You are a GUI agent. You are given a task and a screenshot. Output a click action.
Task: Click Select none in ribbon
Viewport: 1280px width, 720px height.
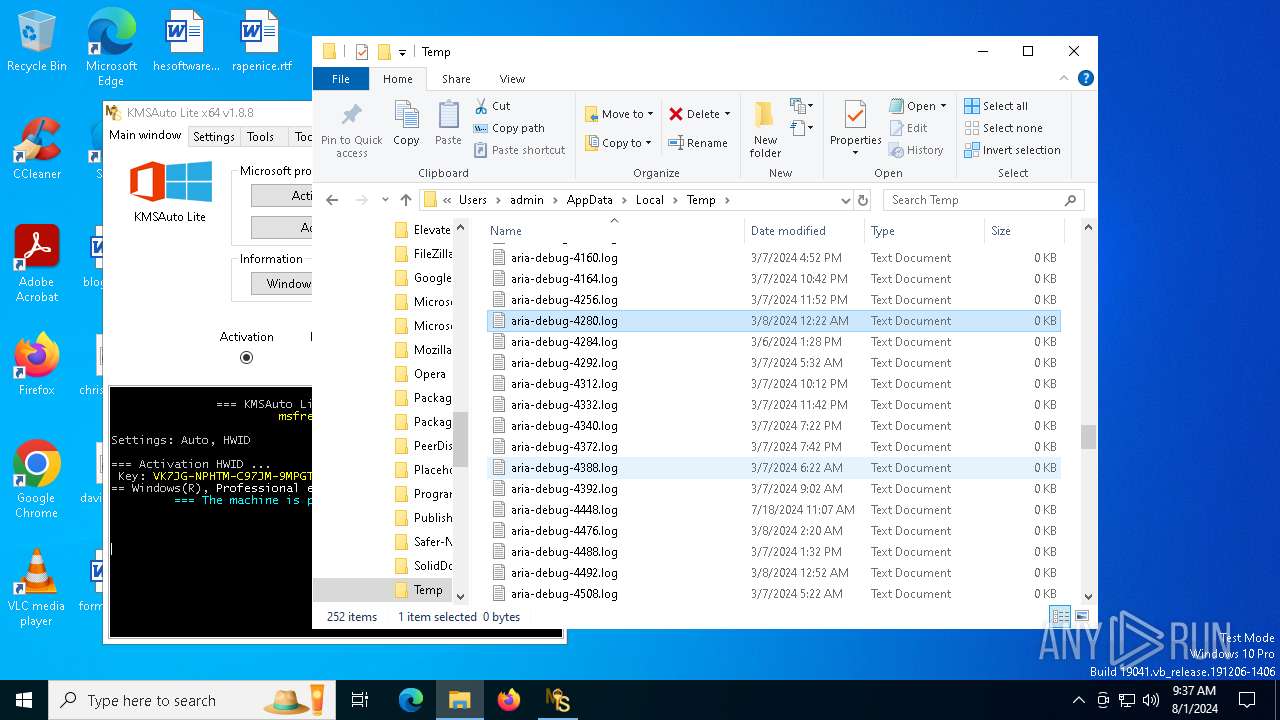coord(1002,128)
